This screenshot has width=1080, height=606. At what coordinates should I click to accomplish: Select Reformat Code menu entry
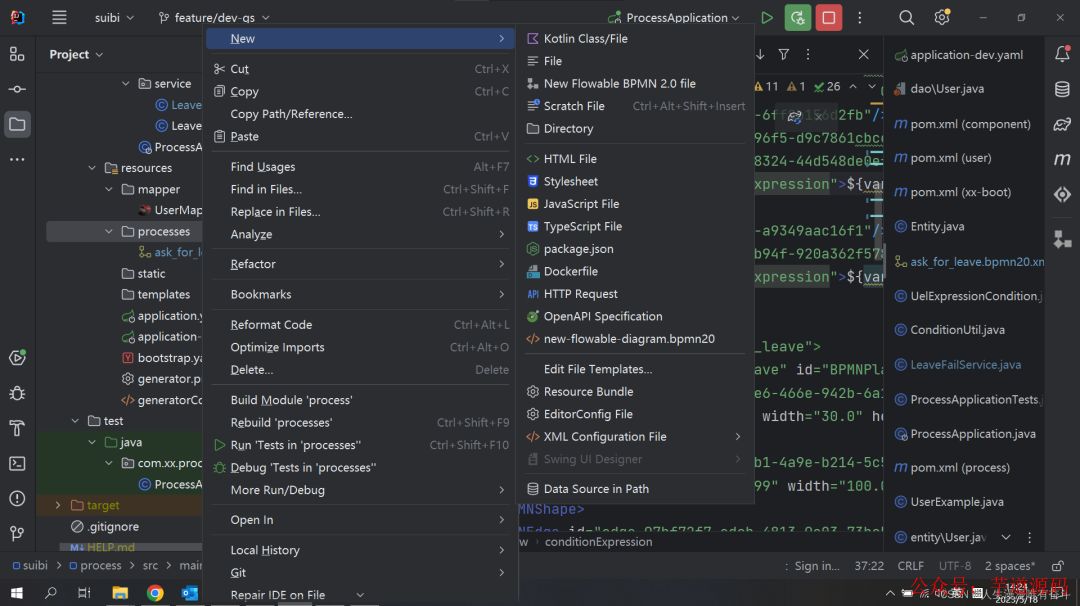tap(360, 324)
